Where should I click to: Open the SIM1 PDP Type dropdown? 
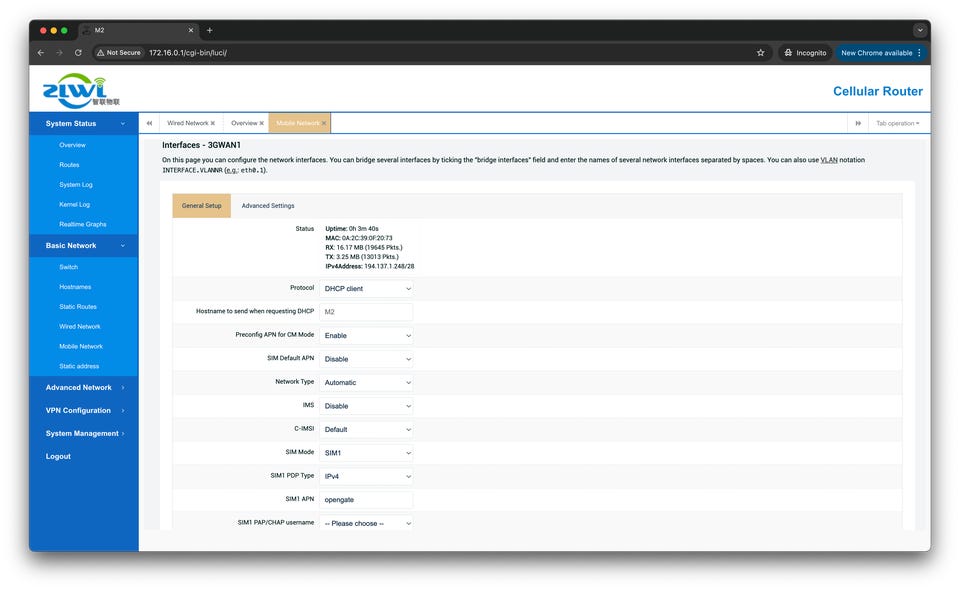(x=366, y=476)
